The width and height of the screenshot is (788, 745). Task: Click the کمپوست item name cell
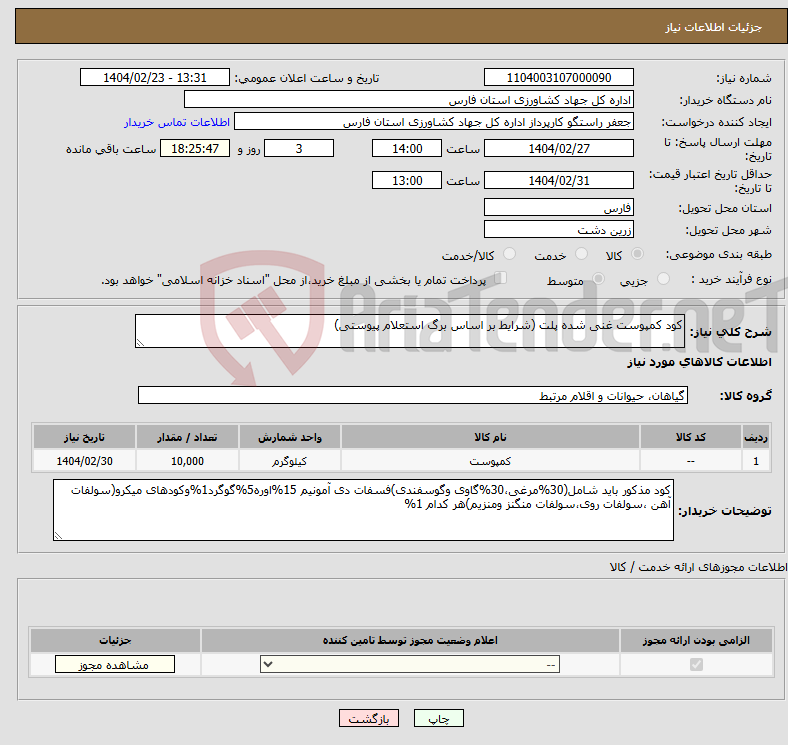(490, 460)
